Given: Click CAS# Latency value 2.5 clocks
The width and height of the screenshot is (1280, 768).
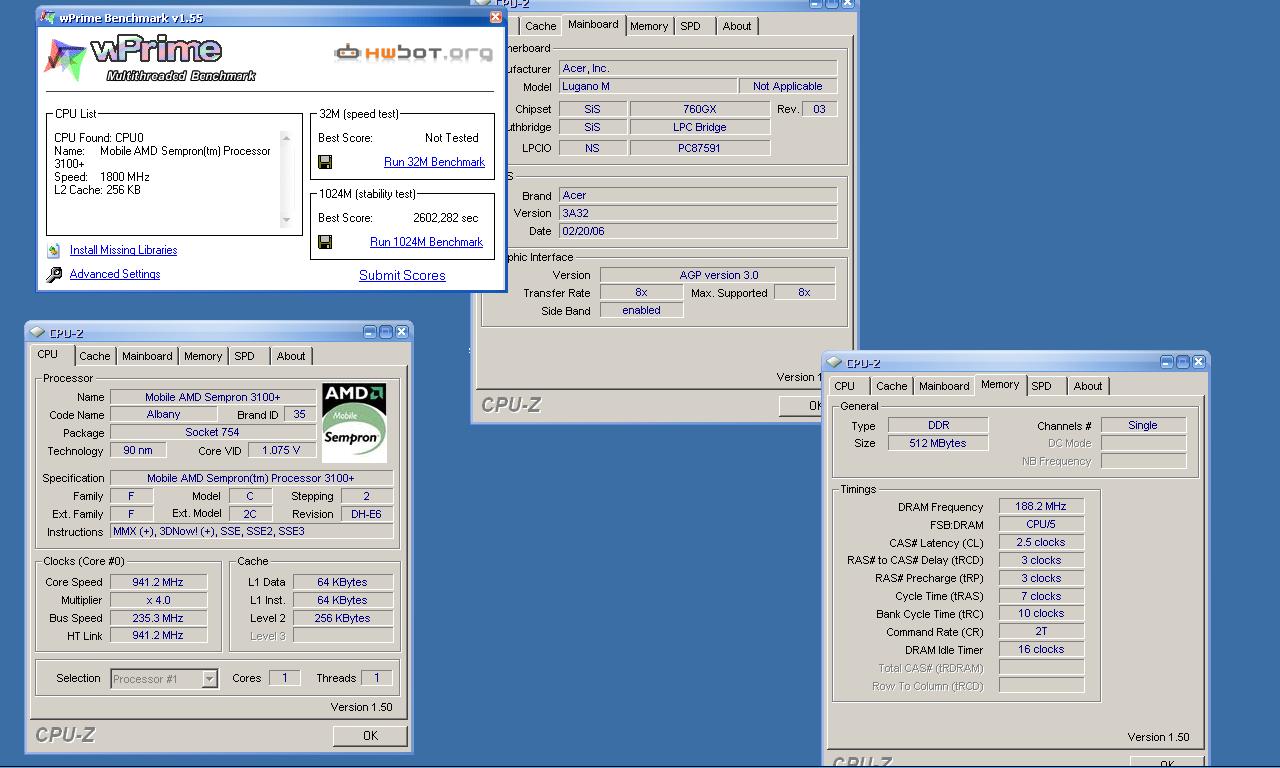Looking at the screenshot, I should 1041,542.
